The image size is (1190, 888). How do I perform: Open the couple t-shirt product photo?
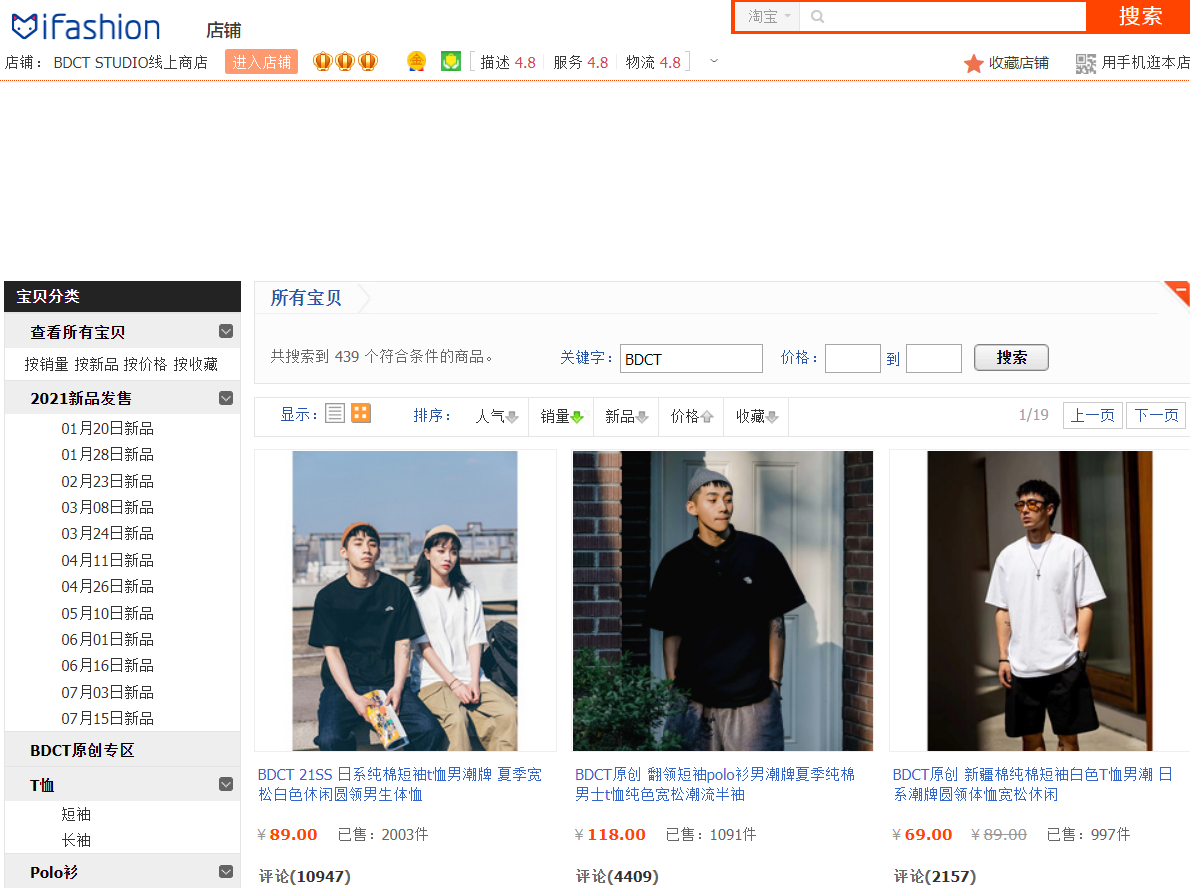[x=405, y=601]
